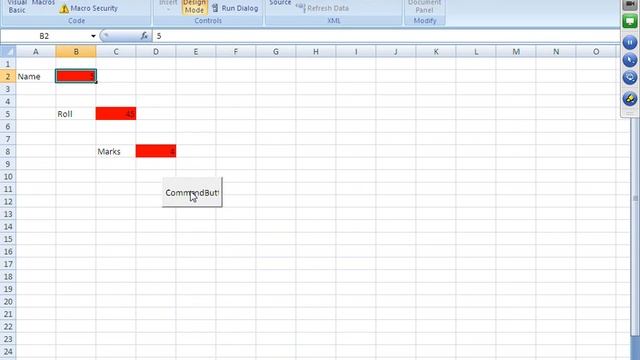The width and height of the screenshot is (640, 360).
Task: Click the Refresh Data XML button
Action: tap(322, 8)
